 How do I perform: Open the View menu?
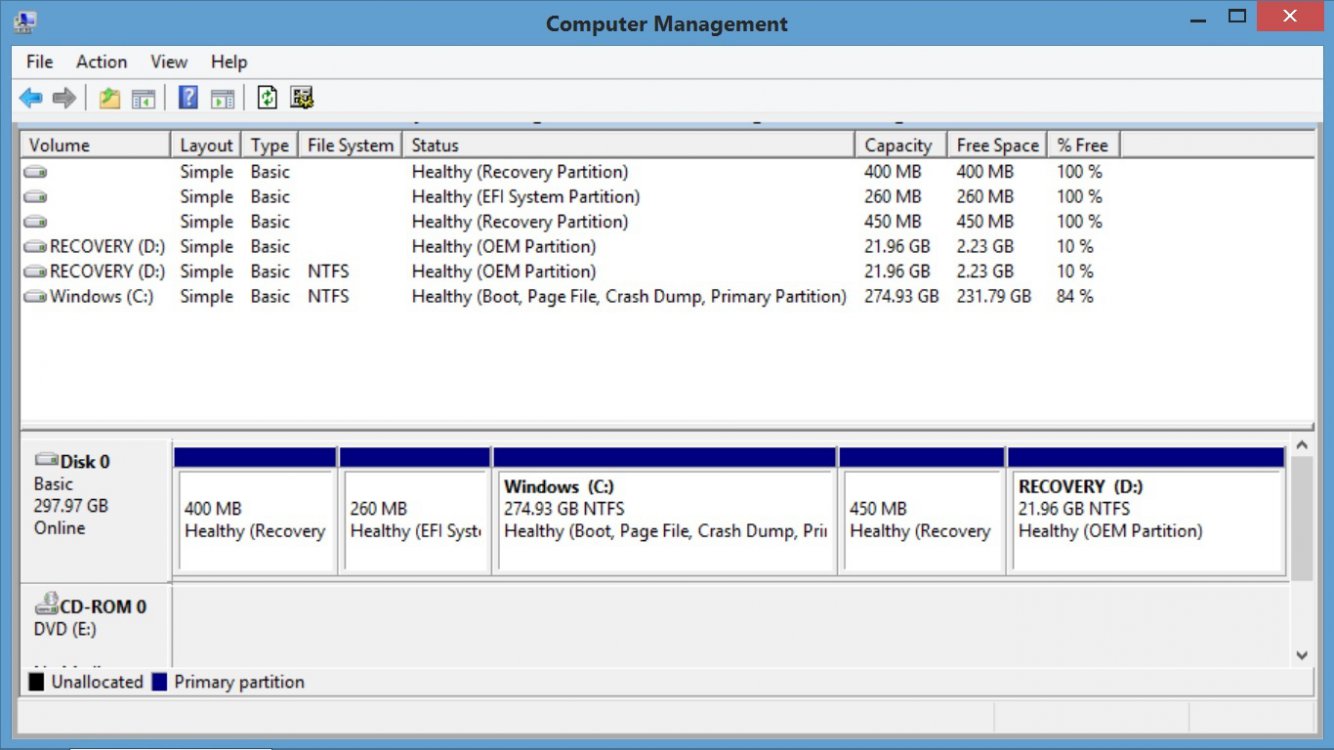pos(169,62)
